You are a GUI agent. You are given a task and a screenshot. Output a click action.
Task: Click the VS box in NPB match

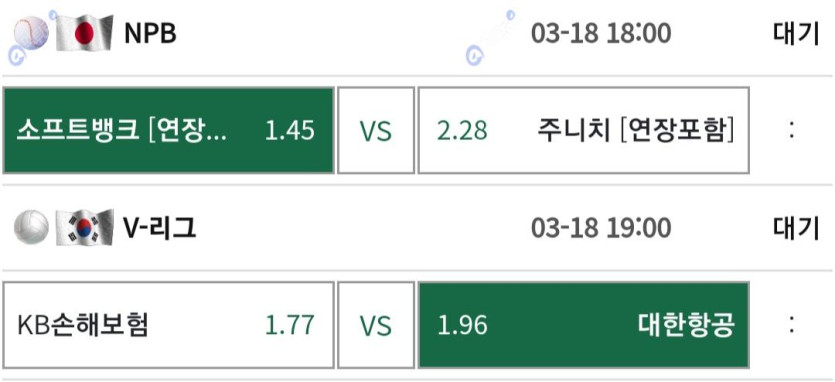(x=376, y=131)
